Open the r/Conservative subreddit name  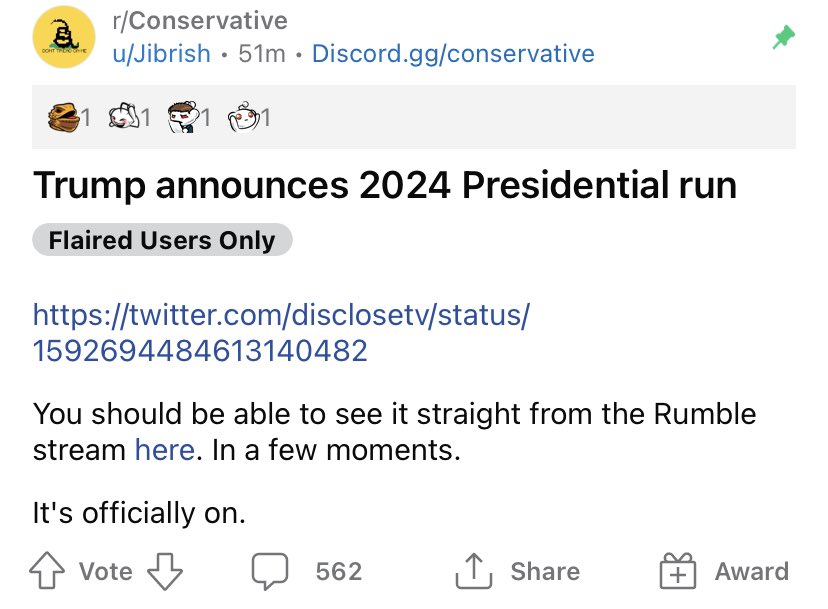point(200,21)
